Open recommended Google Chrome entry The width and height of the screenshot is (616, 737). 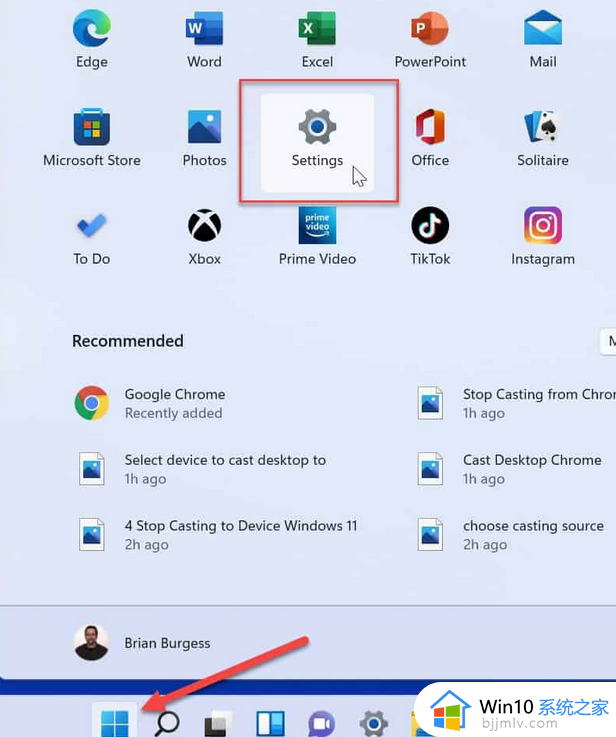click(150, 403)
